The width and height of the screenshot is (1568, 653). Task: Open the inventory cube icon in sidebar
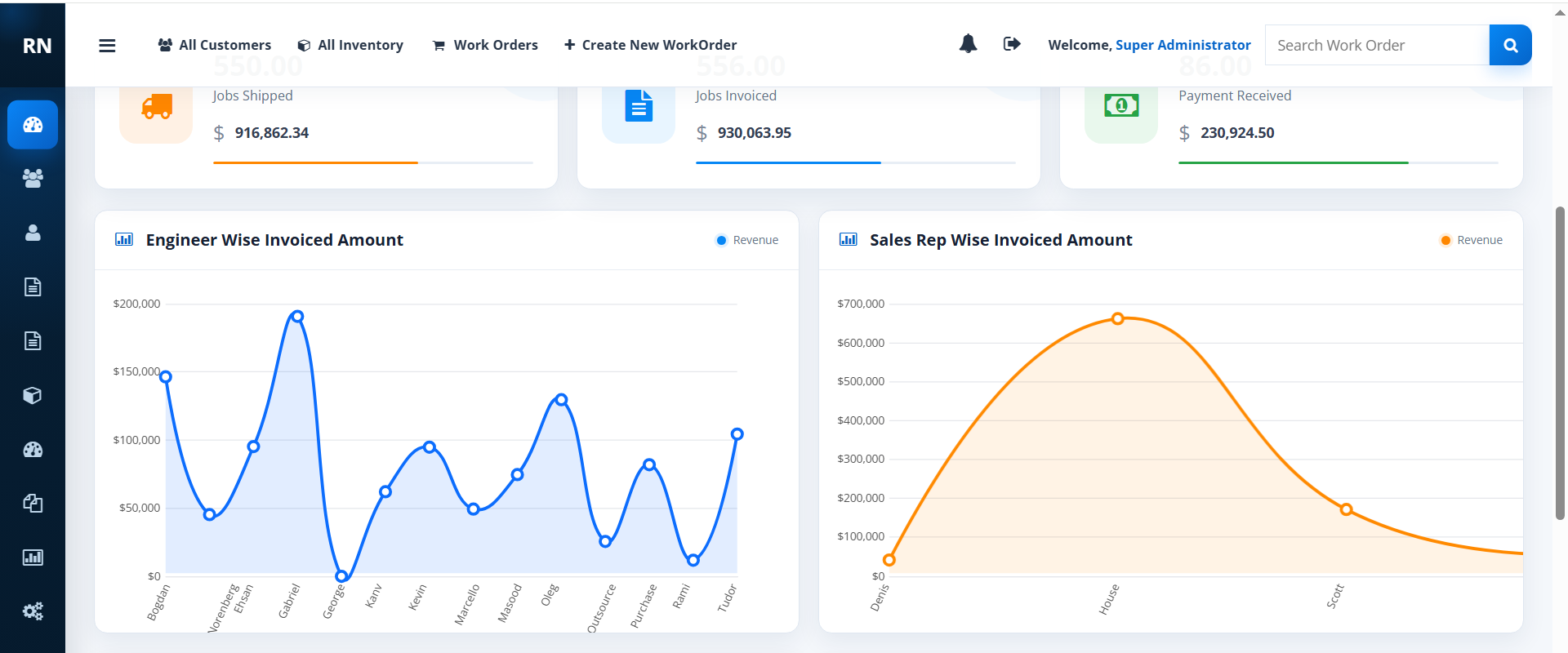click(x=33, y=395)
